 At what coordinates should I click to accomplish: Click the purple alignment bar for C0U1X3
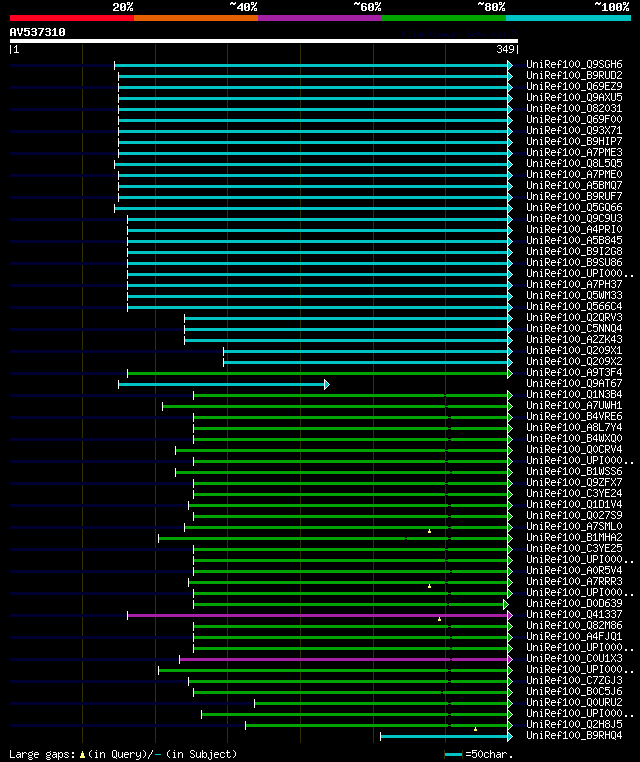(x=346, y=659)
